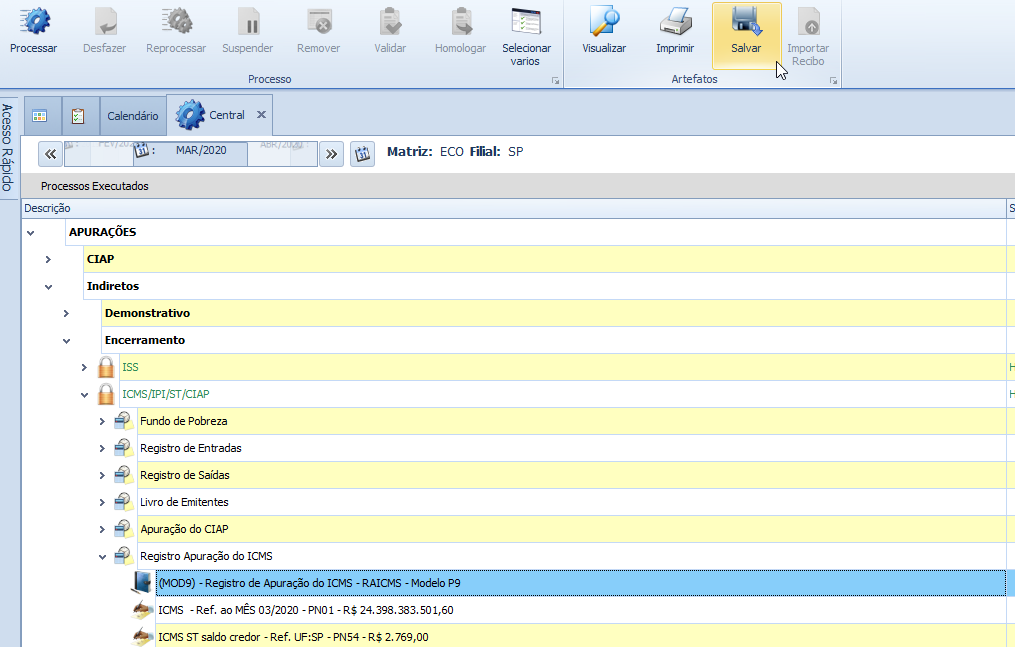Advance to next period with double-right arrow

tap(332, 153)
